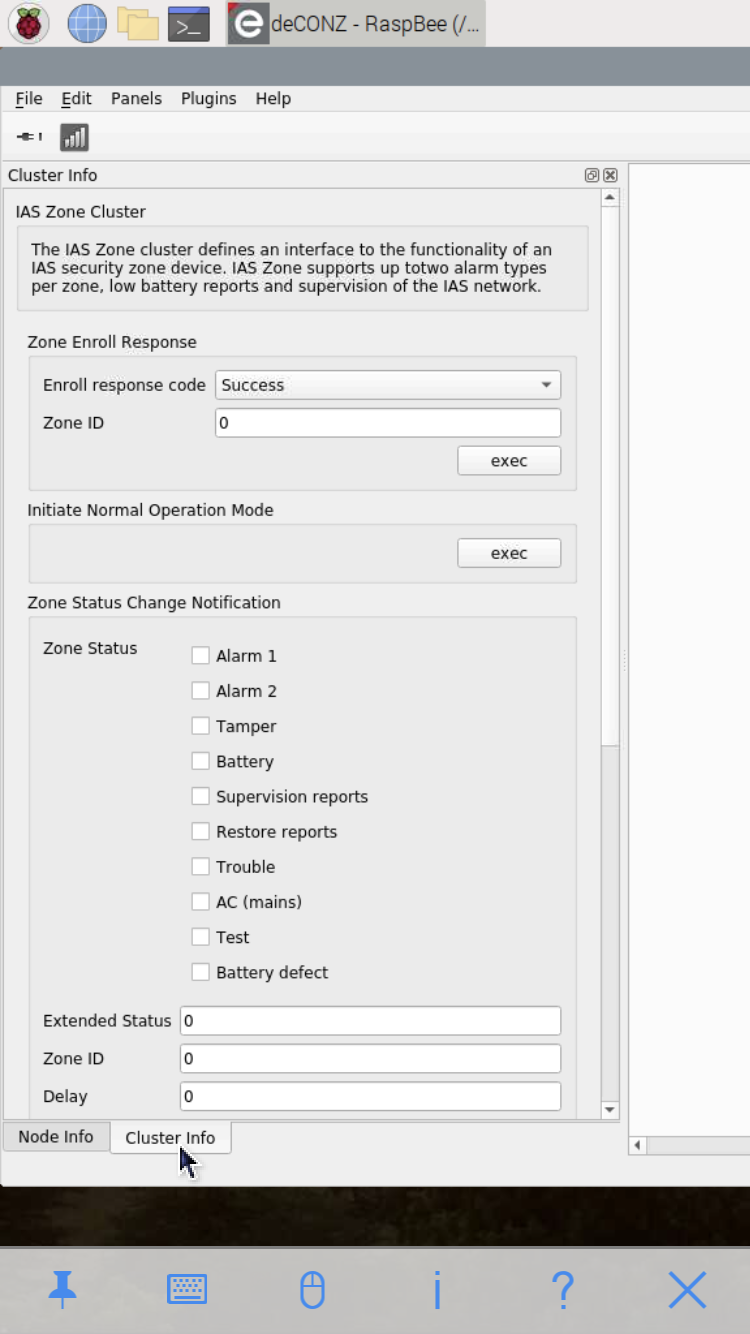Toggle the Battery defect checkbox
The image size is (750, 1334).
tap(200, 972)
